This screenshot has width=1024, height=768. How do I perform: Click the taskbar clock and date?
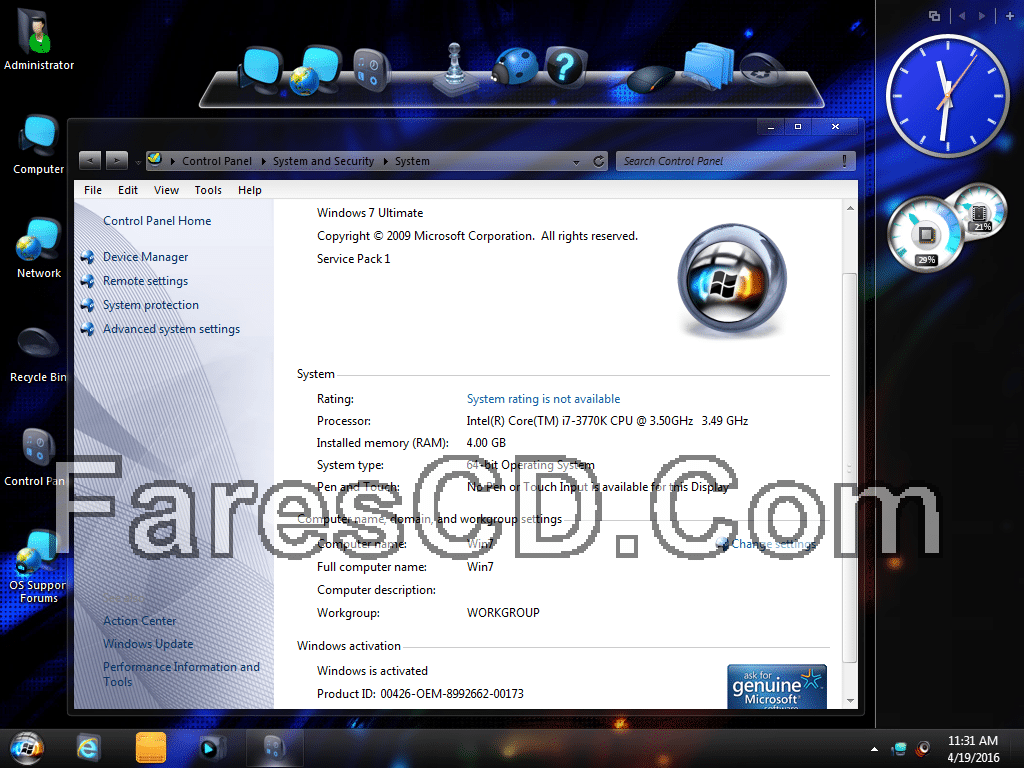[973, 748]
